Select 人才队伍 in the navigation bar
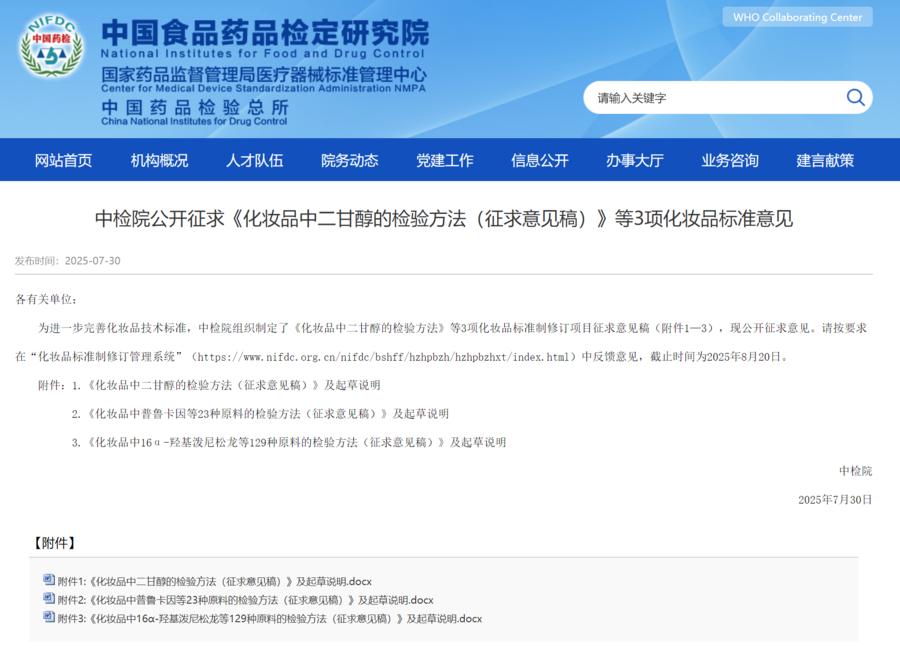900x657 pixels. coord(254,160)
